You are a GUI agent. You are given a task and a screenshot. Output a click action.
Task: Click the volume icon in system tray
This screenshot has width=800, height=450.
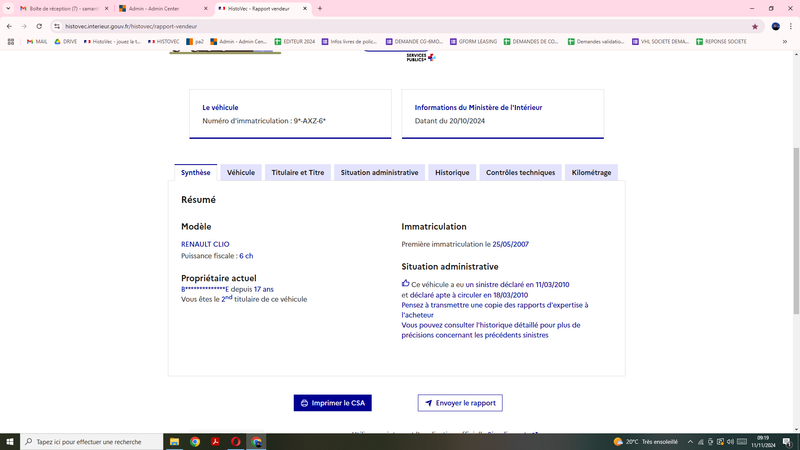[x=730, y=442]
